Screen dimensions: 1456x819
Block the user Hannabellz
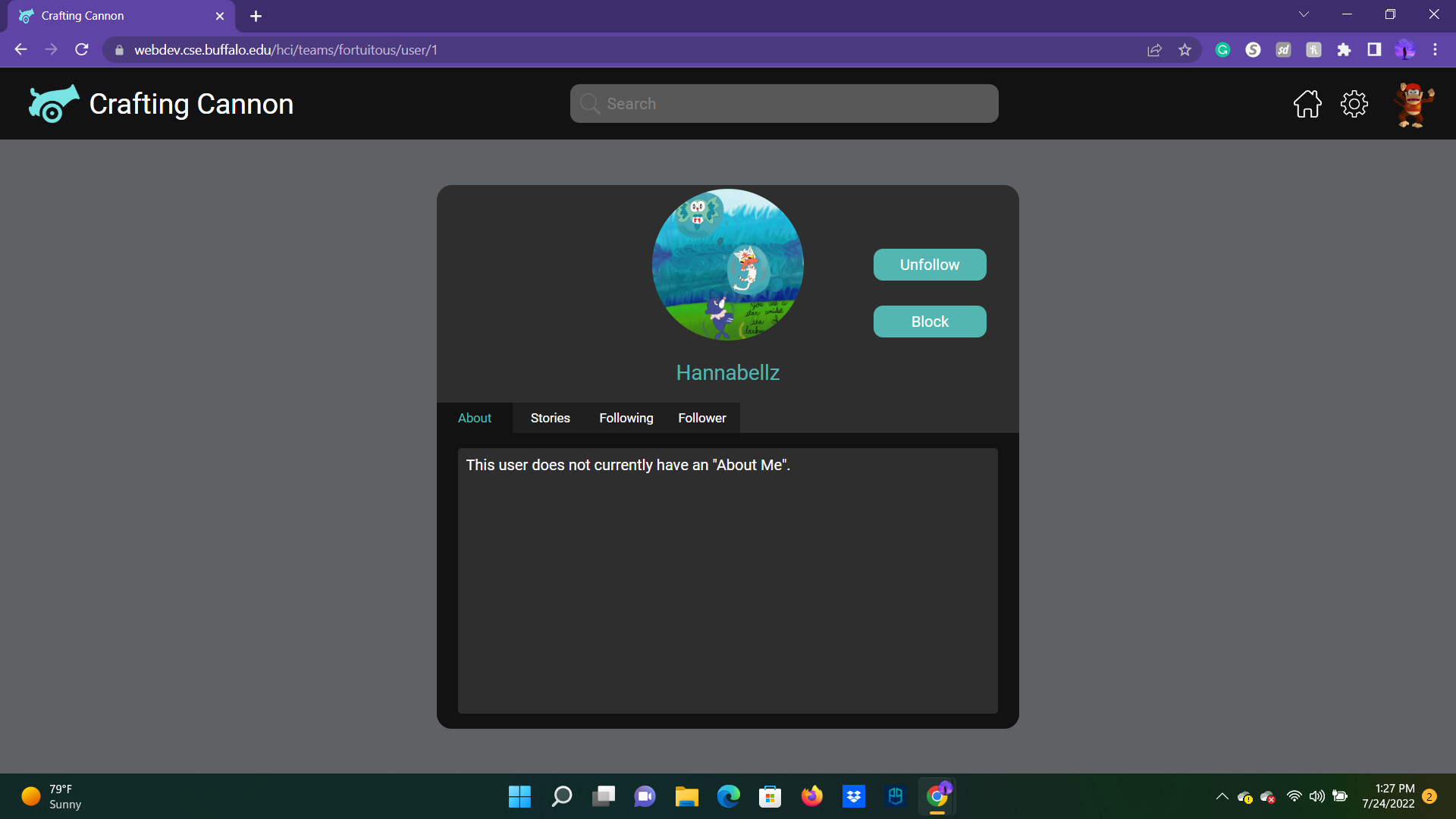point(930,322)
